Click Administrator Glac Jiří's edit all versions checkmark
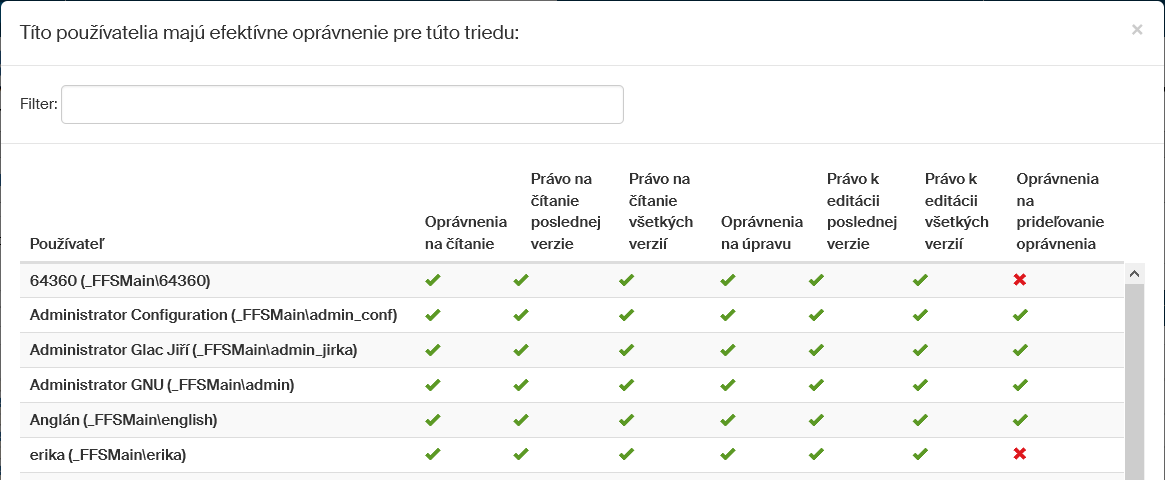This screenshot has height=480, width=1165. [x=920, y=350]
